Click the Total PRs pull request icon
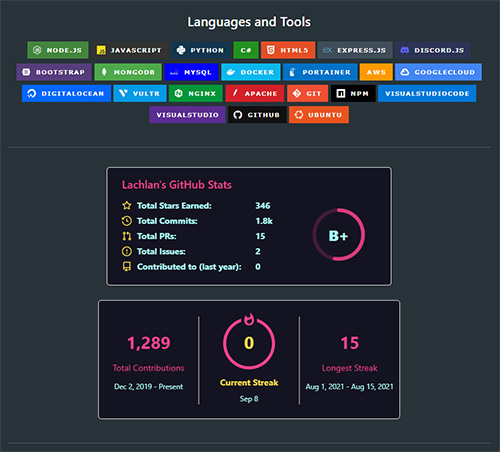Screen dimensions: 500x452 (x=127, y=236)
